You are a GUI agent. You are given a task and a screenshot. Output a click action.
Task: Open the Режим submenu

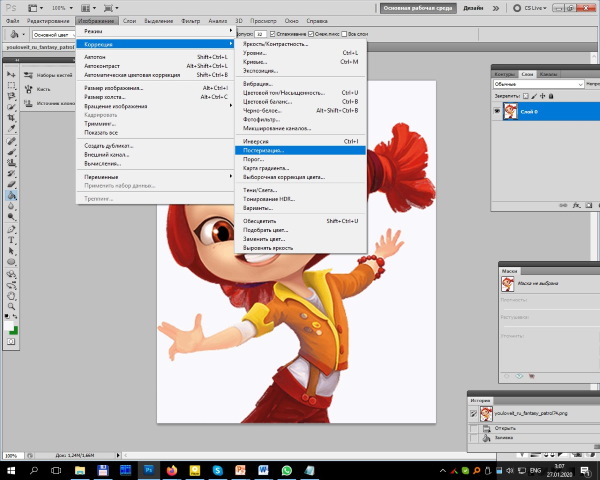click(x=155, y=31)
